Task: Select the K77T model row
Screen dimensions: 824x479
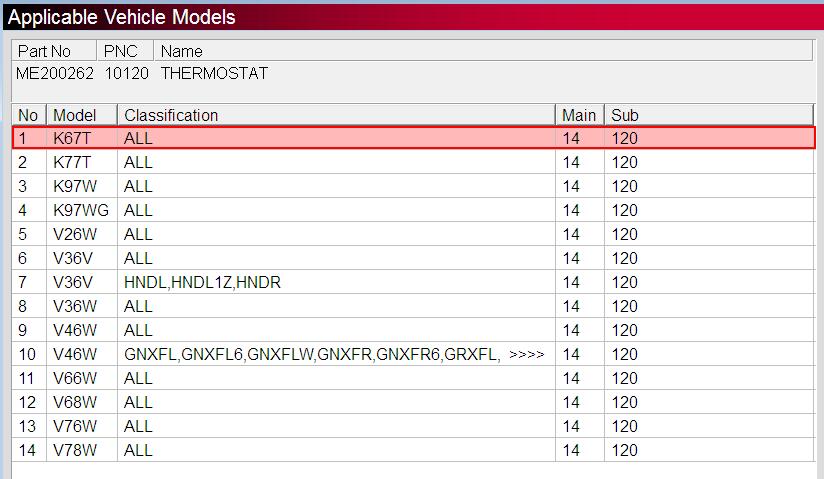Action: pos(414,162)
